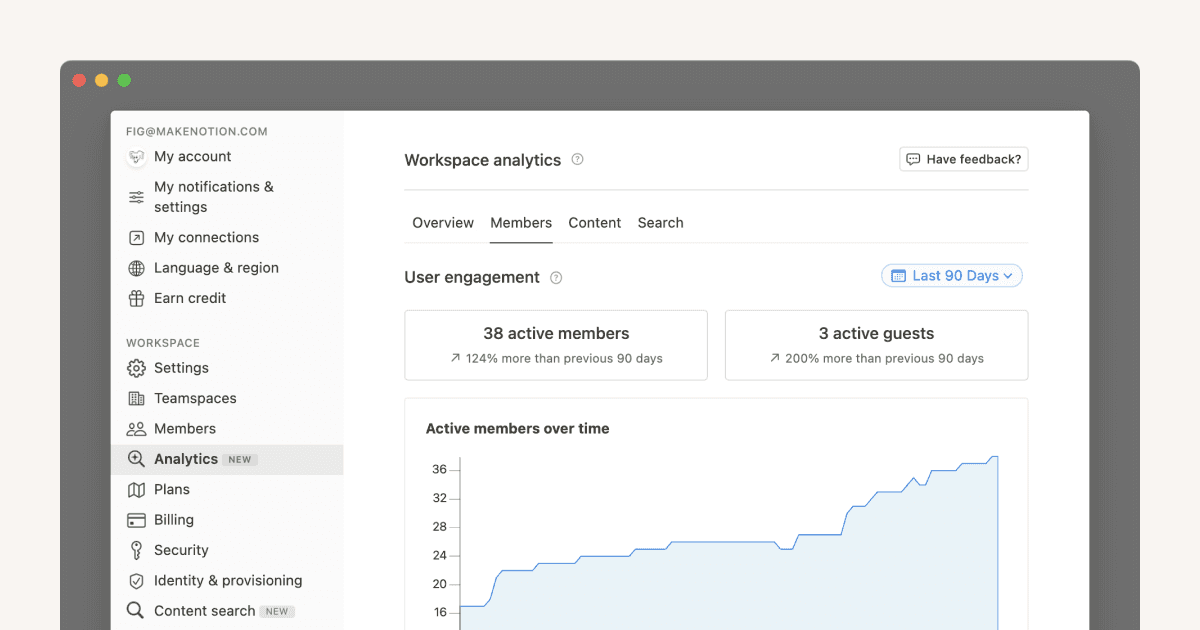Select the Teamspaces grid icon
The height and width of the screenshot is (630, 1200).
point(136,398)
